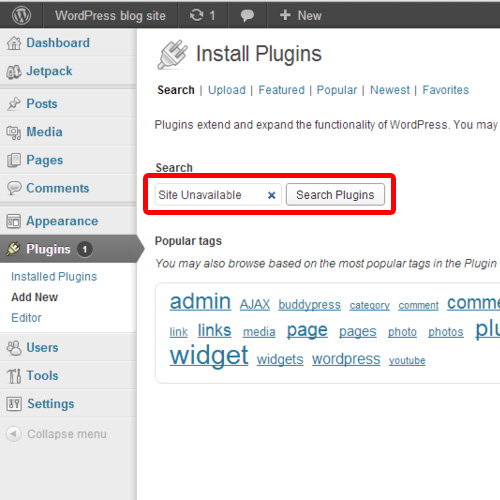Browse the links tag
This screenshot has height=500, width=500.
coord(214,331)
